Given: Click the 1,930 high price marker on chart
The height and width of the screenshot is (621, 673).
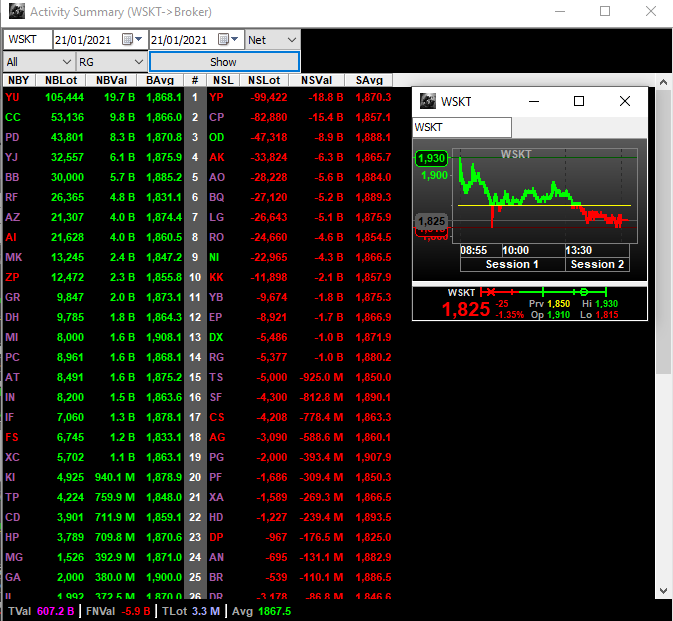Looking at the screenshot, I should coord(431,158).
